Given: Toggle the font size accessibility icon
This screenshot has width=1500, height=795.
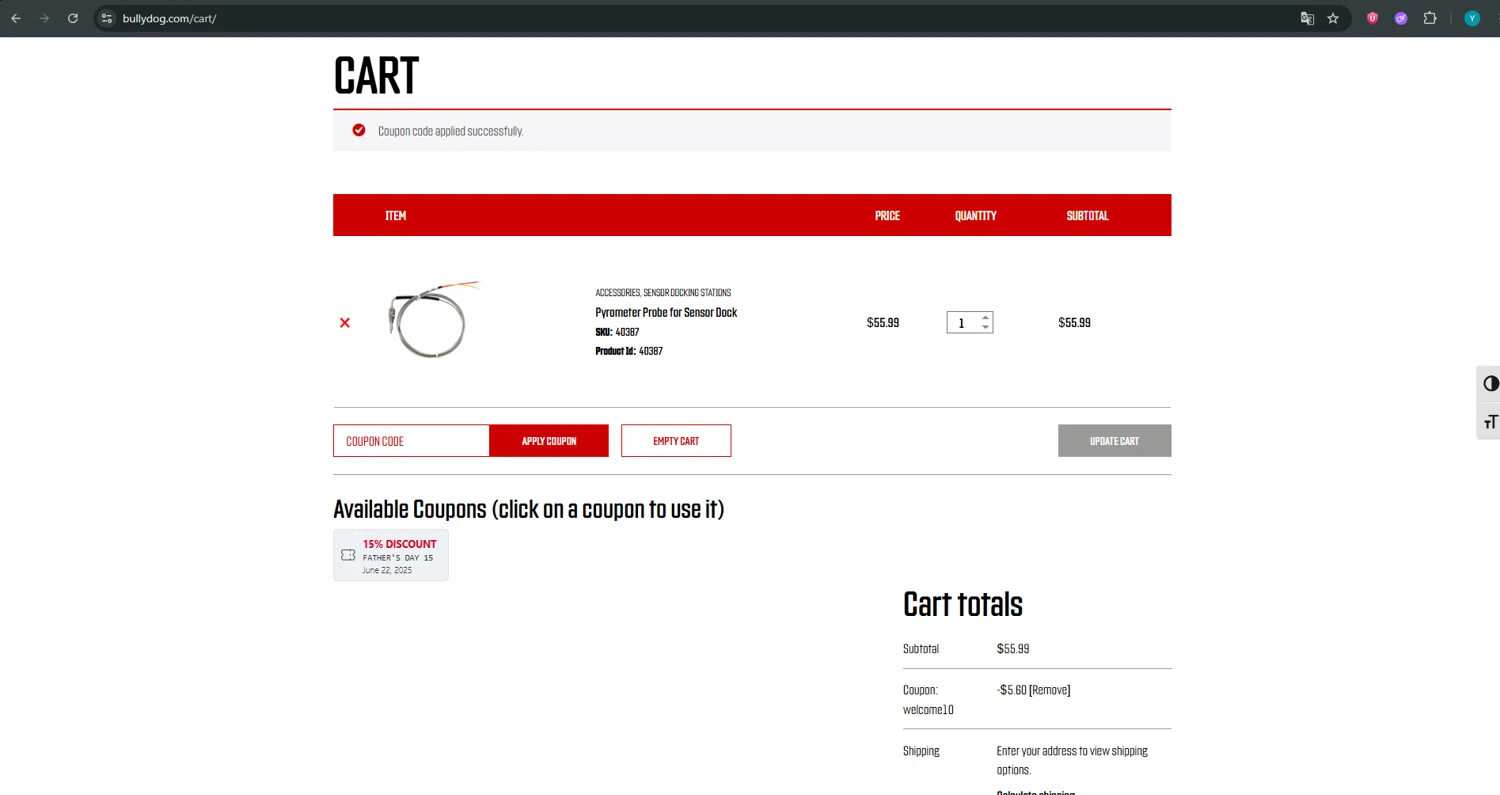Looking at the screenshot, I should (1490, 421).
